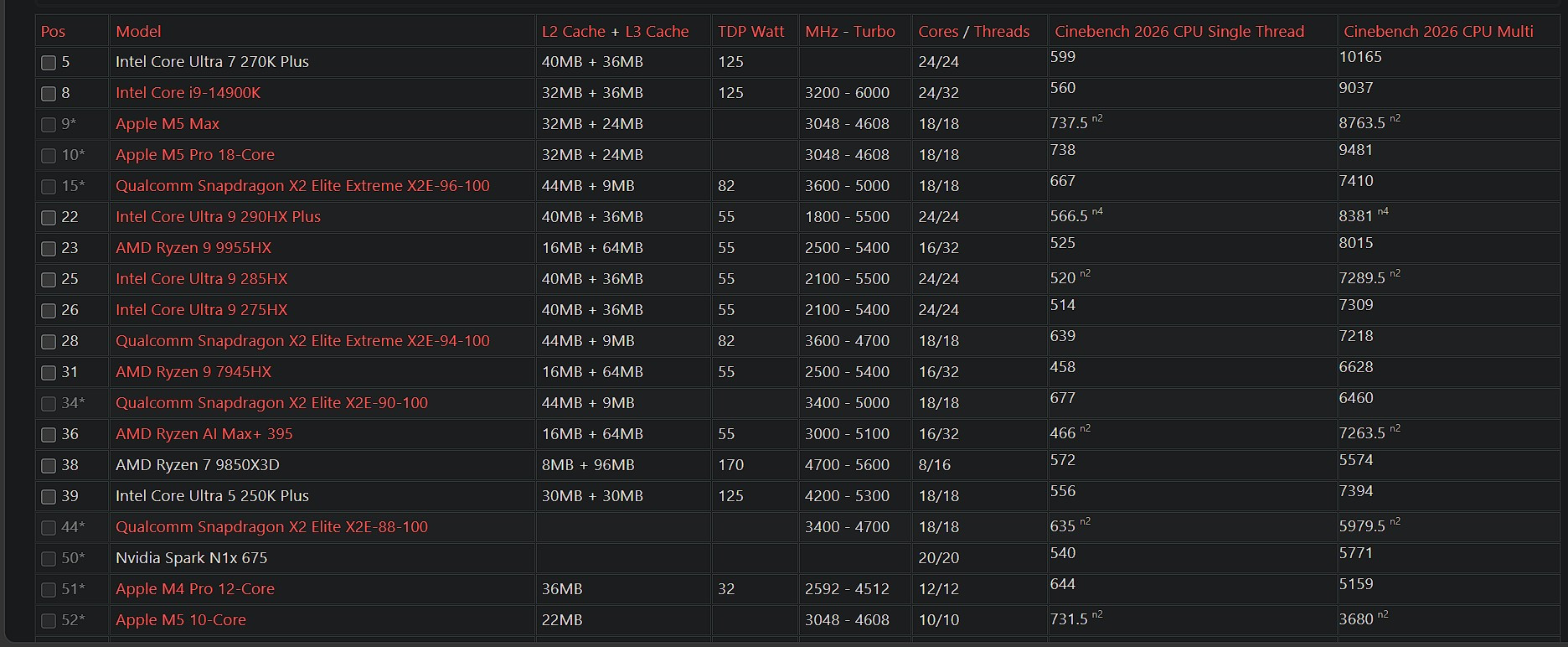Open the AMD Ryzen 9 9955HX link
The image size is (1568, 647).
point(193,248)
